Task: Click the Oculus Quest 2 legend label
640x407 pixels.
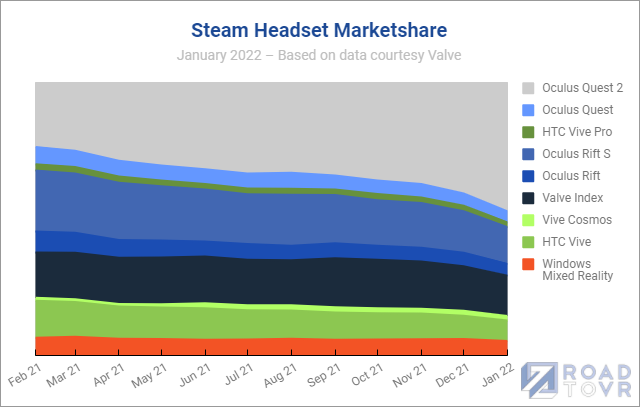Action: (582, 88)
